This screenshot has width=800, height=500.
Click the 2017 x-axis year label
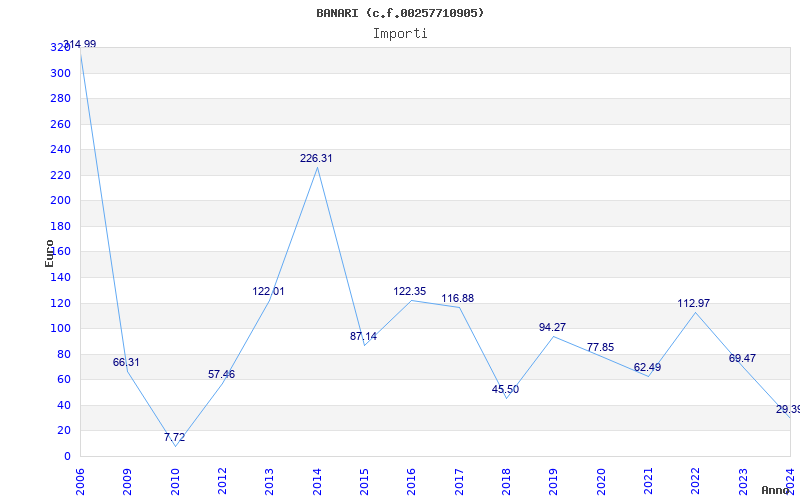(x=459, y=482)
